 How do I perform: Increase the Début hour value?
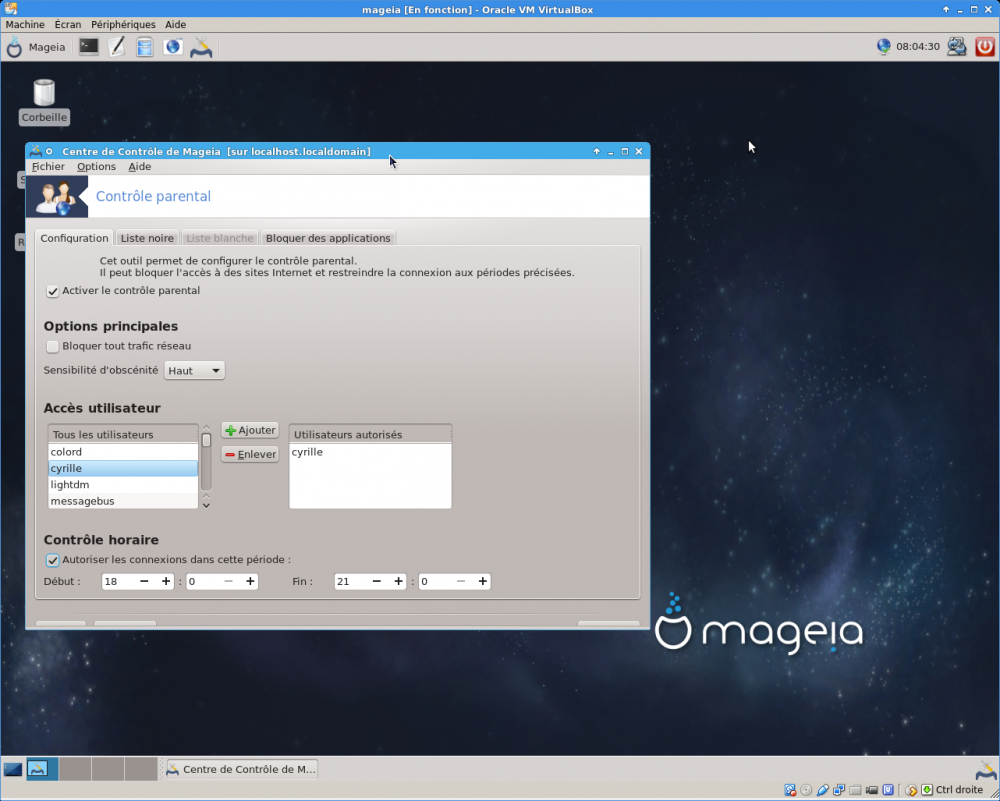point(166,581)
